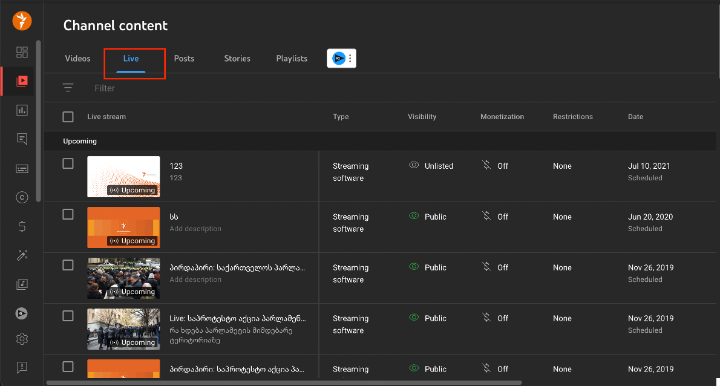The height and width of the screenshot is (386, 720).
Task: Open the Monetization dollar icon
Action: pos(22,226)
